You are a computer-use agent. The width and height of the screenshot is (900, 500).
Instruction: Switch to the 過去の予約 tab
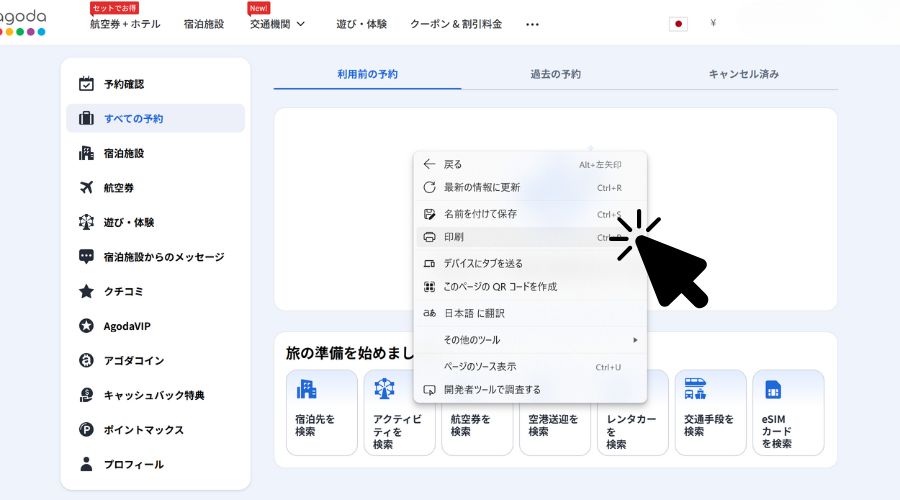point(555,74)
